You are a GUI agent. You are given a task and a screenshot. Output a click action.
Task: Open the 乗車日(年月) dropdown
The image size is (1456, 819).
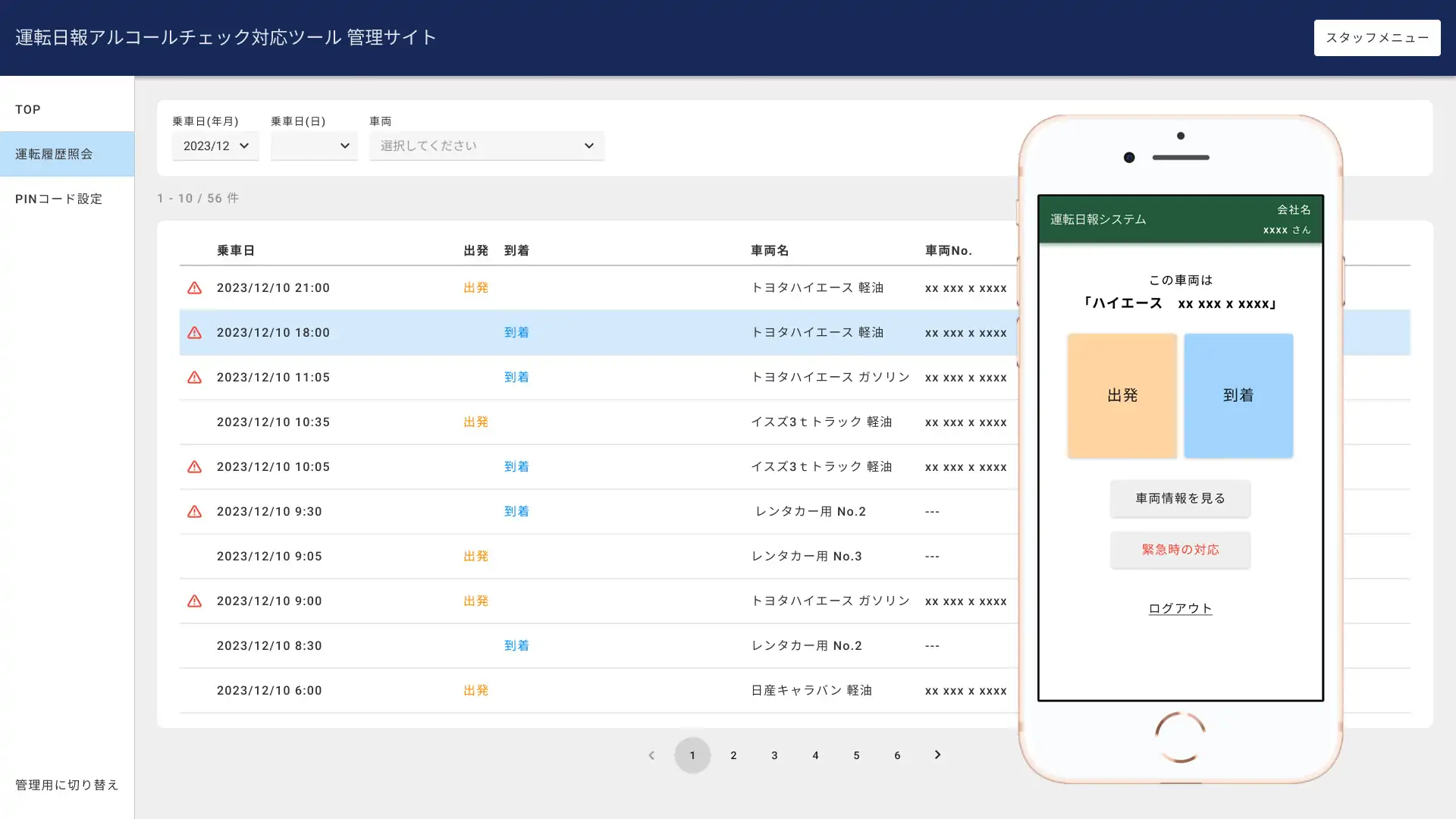(215, 146)
